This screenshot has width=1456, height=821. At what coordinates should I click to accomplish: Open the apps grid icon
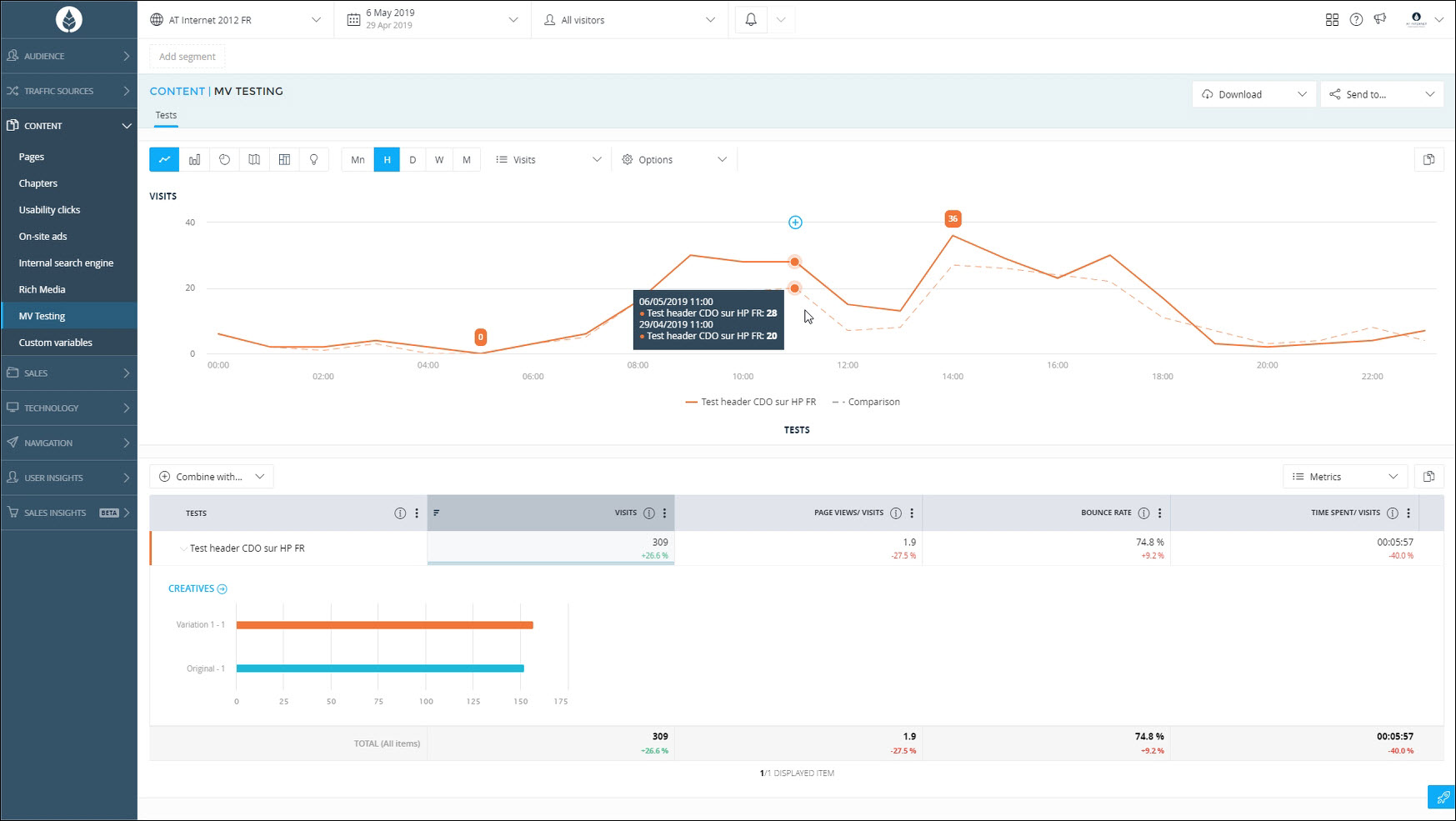[x=1332, y=19]
